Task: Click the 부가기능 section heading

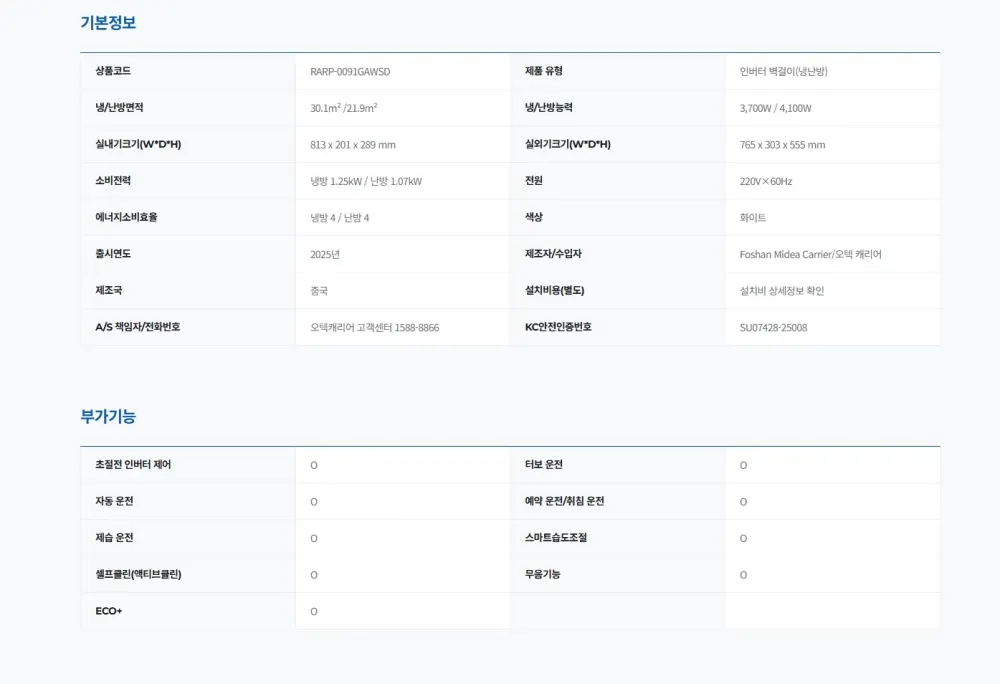Action: click(108, 417)
